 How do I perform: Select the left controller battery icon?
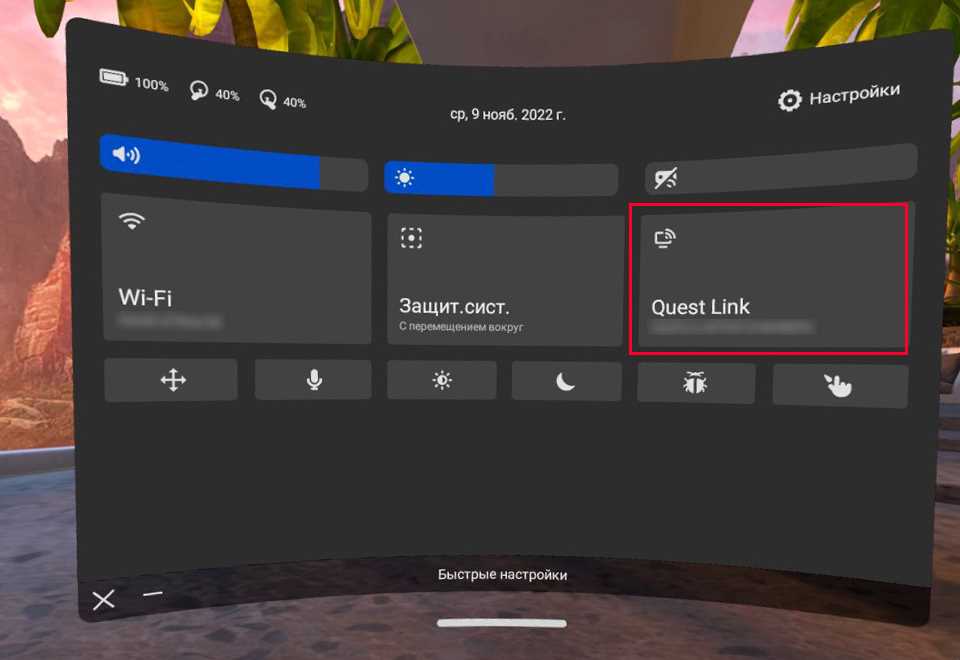coord(198,90)
